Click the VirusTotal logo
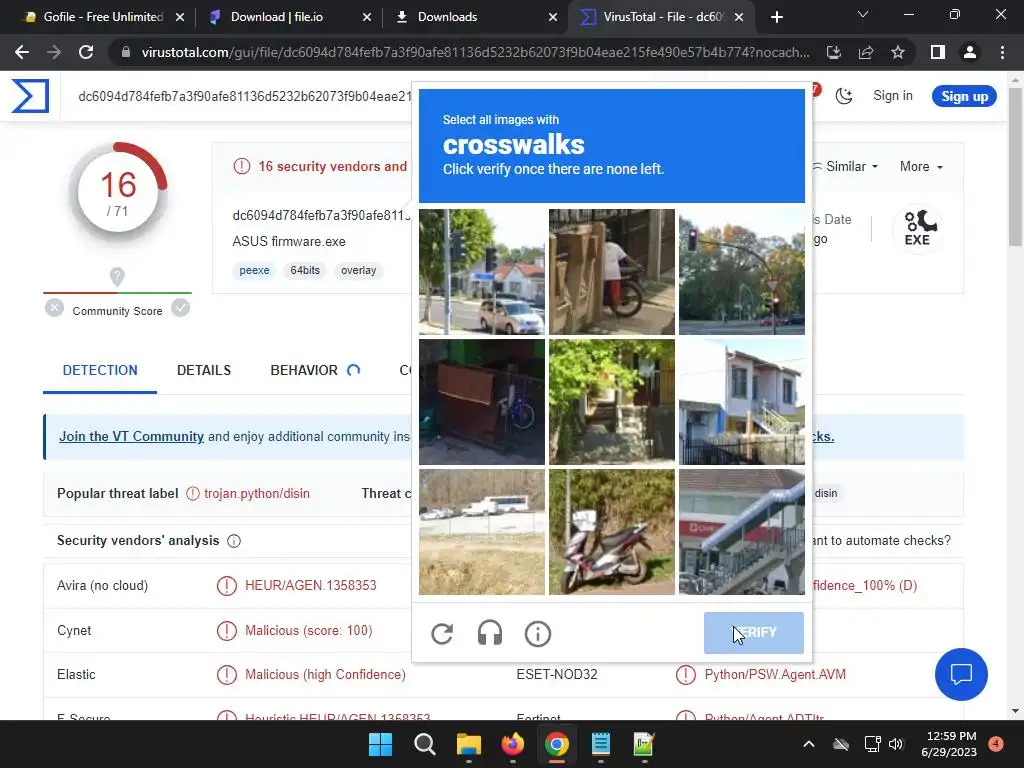The width and height of the screenshot is (1024, 768). 30,96
